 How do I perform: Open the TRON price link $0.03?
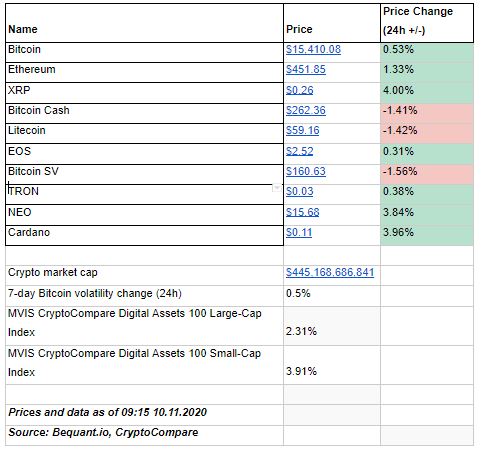pyautogui.click(x=299, y=191)
